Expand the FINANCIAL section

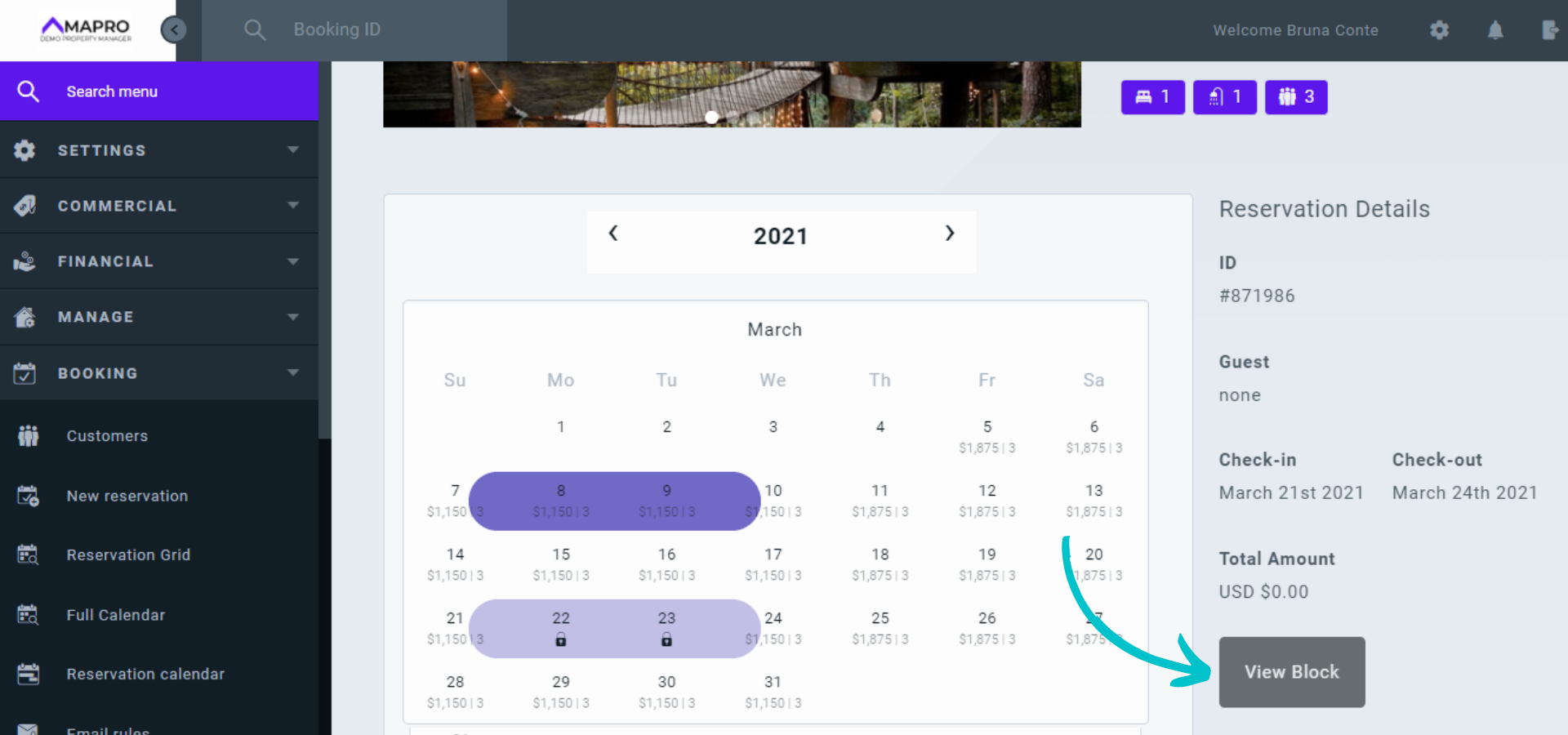tap(160, 261)
